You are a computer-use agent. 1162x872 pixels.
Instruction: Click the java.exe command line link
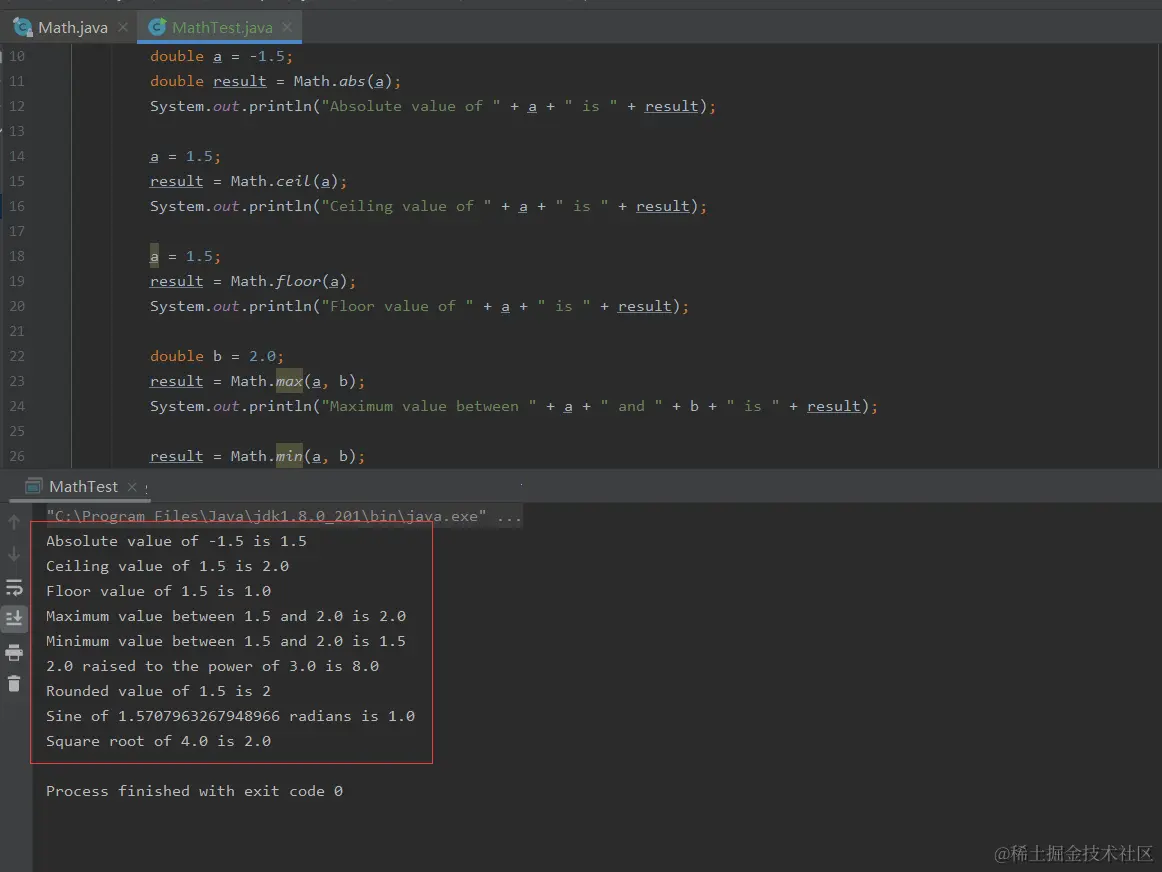coord(266,516)
